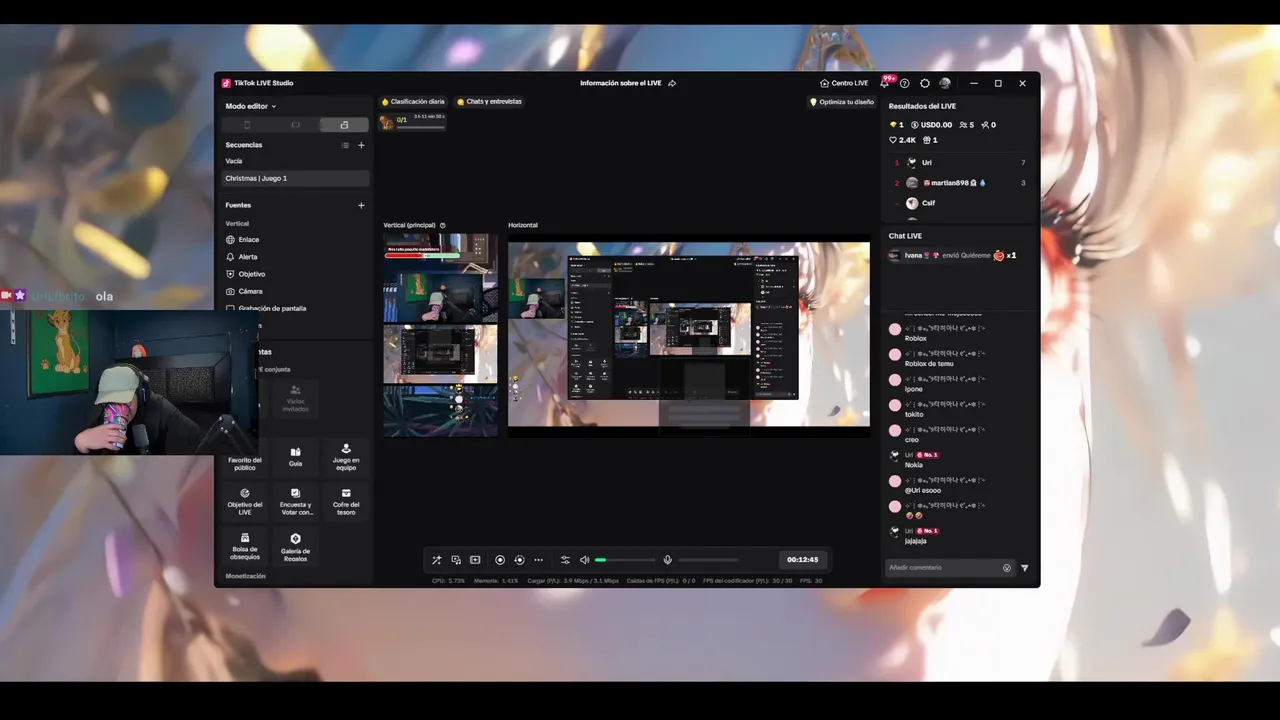Open Centro LIVE
The image size is (1280, 720).
tap(844, 83)
